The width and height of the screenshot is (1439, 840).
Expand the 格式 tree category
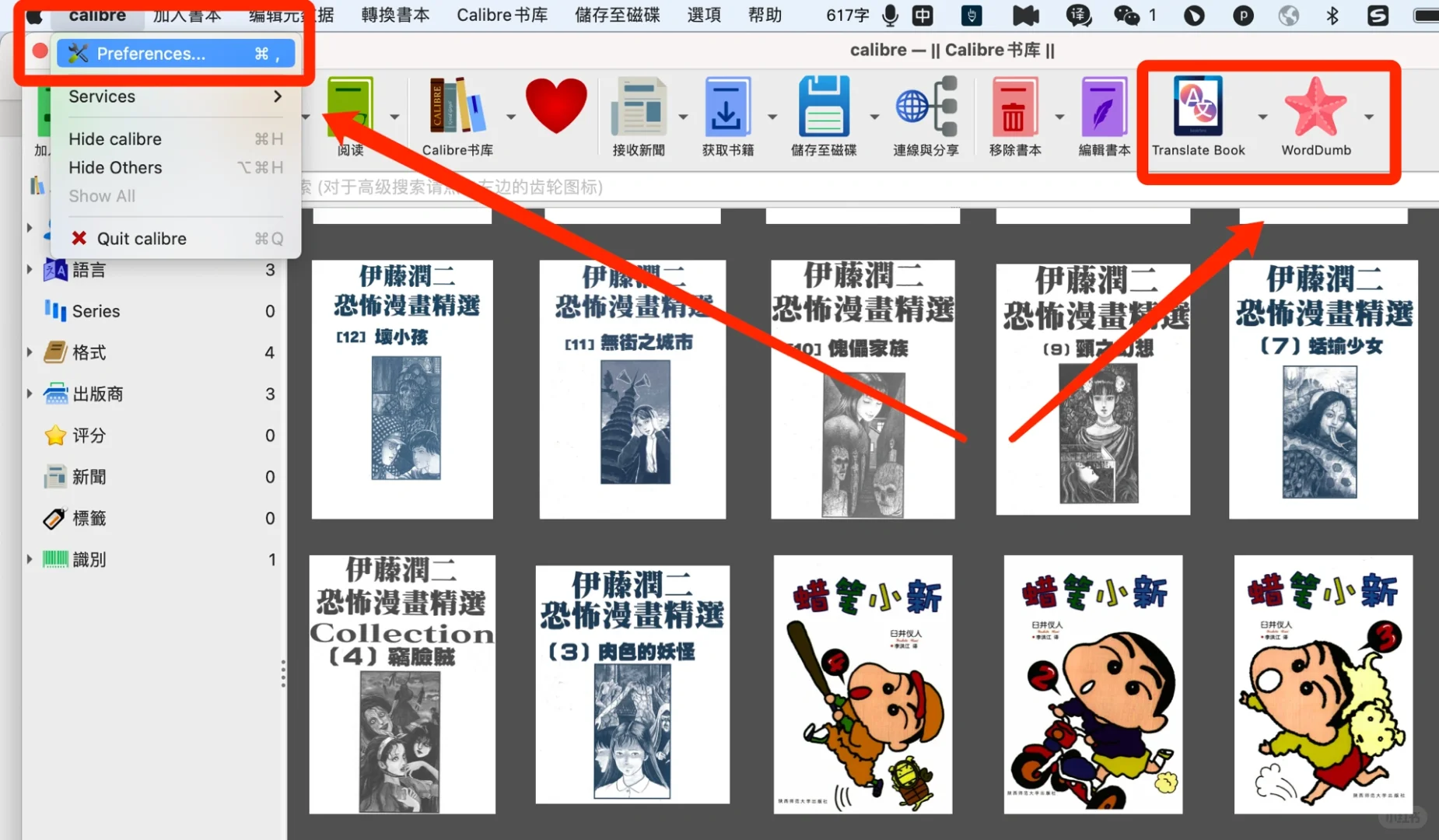(30, 352)
